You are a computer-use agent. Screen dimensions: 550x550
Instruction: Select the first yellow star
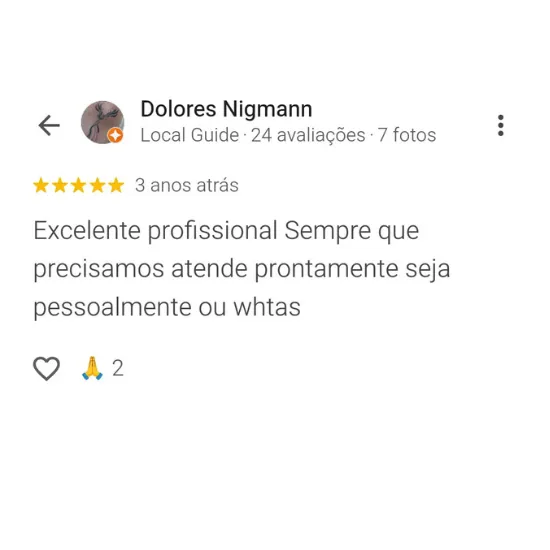[x=41, y=185]
